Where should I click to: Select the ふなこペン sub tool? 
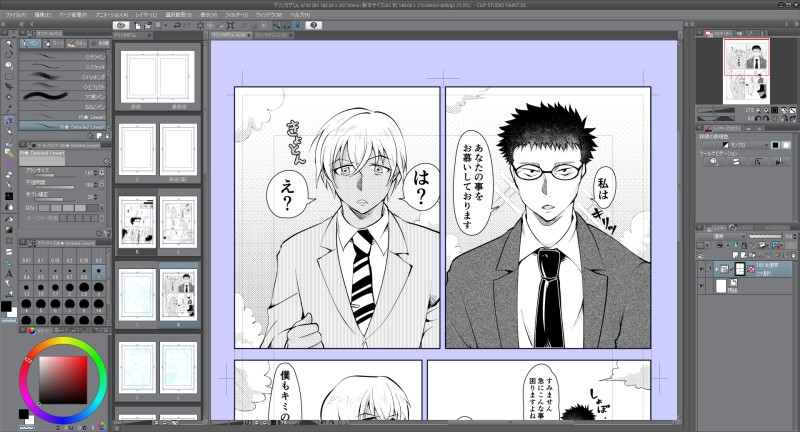tap(62, 107)
